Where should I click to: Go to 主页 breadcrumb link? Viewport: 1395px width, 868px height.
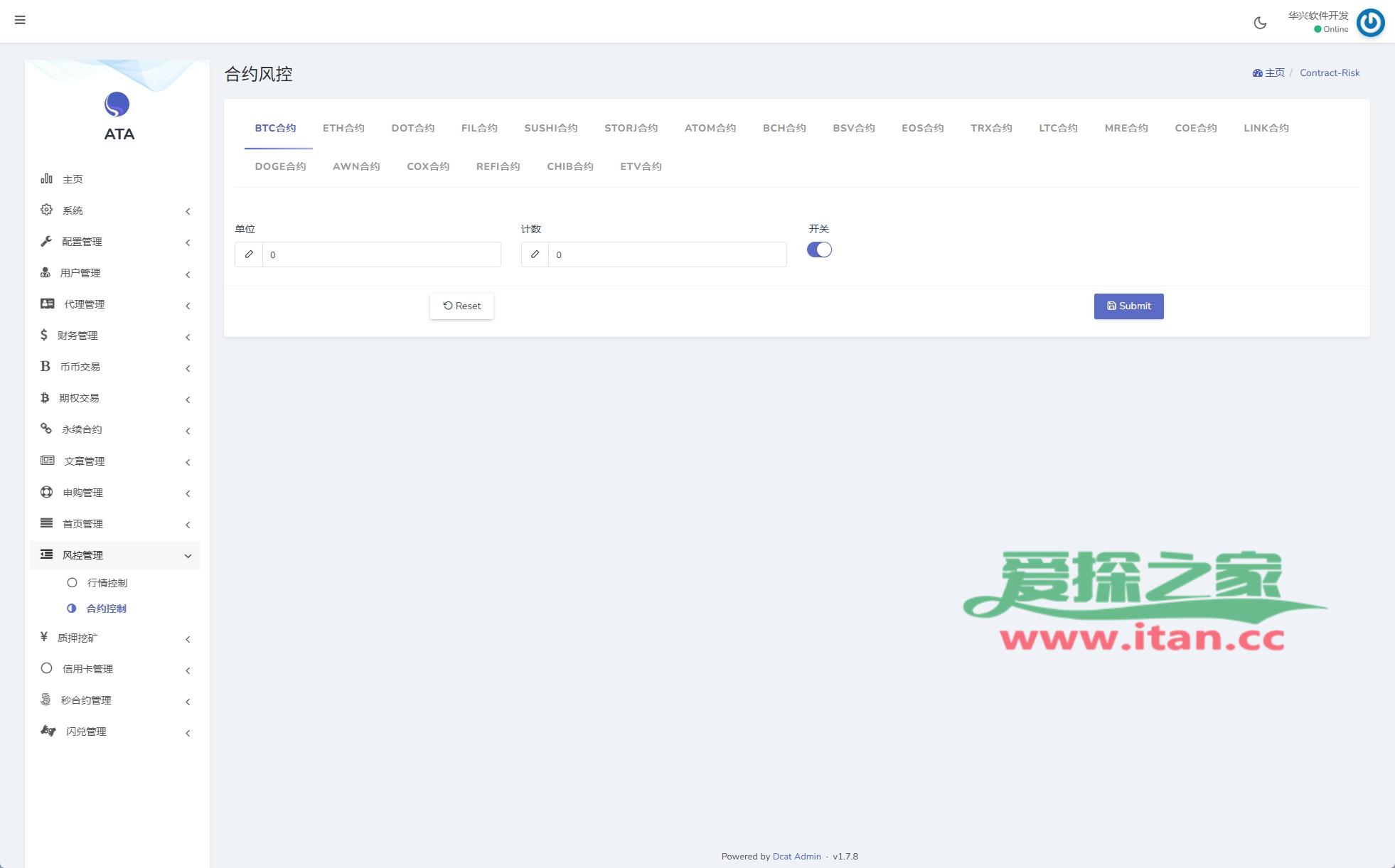(1275, 73)
